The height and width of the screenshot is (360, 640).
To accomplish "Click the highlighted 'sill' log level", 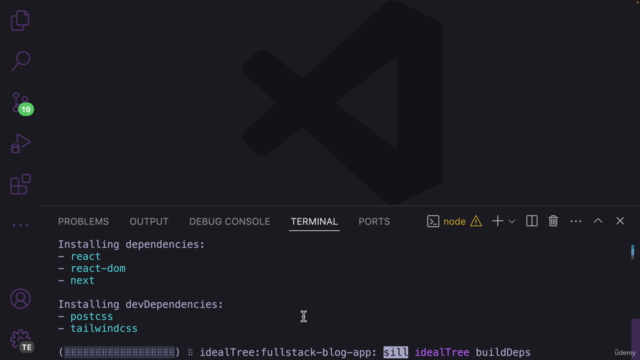I will (x=396, y=352).
